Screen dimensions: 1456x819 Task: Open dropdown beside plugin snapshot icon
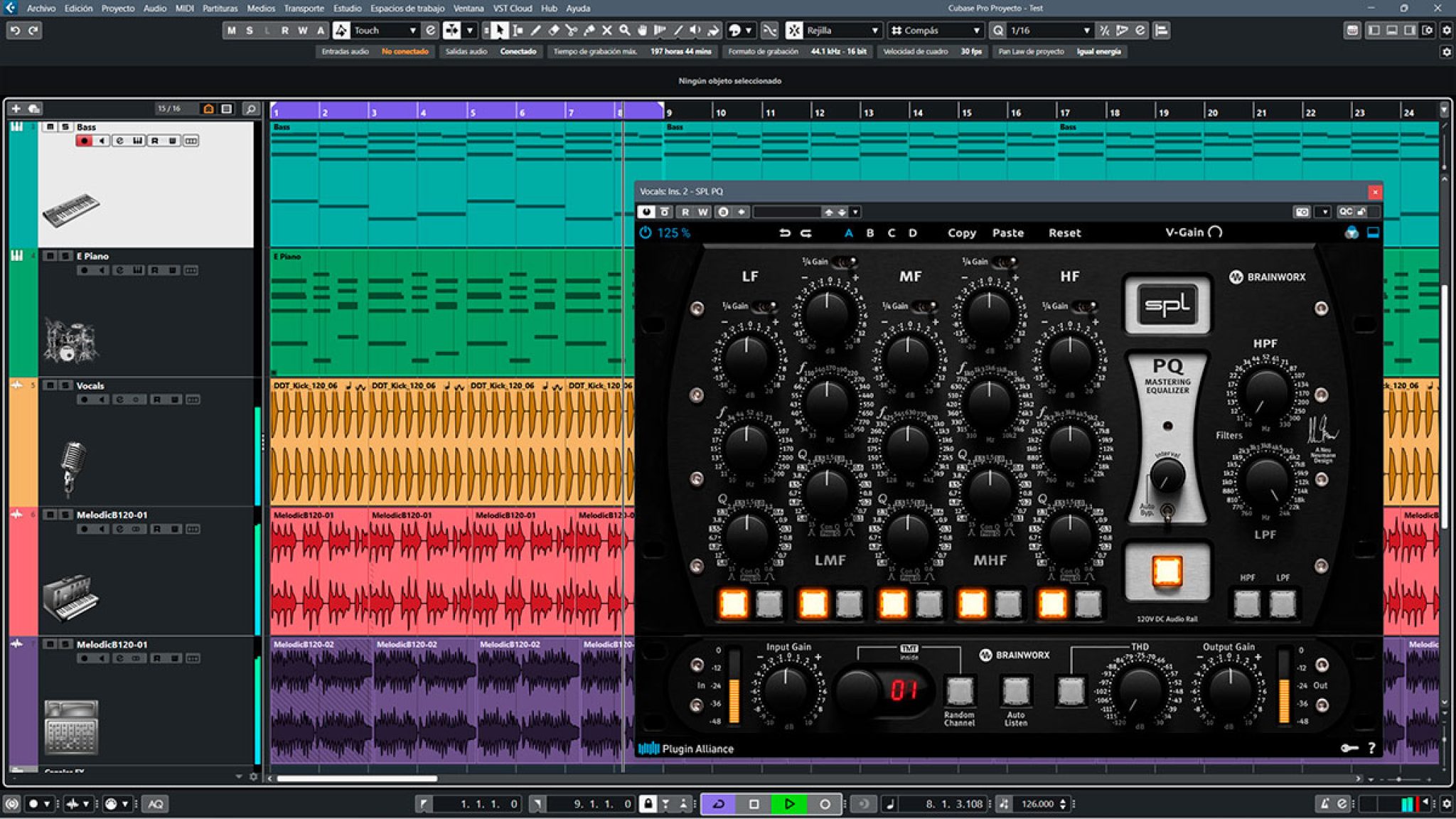(x=1323, y=212)
